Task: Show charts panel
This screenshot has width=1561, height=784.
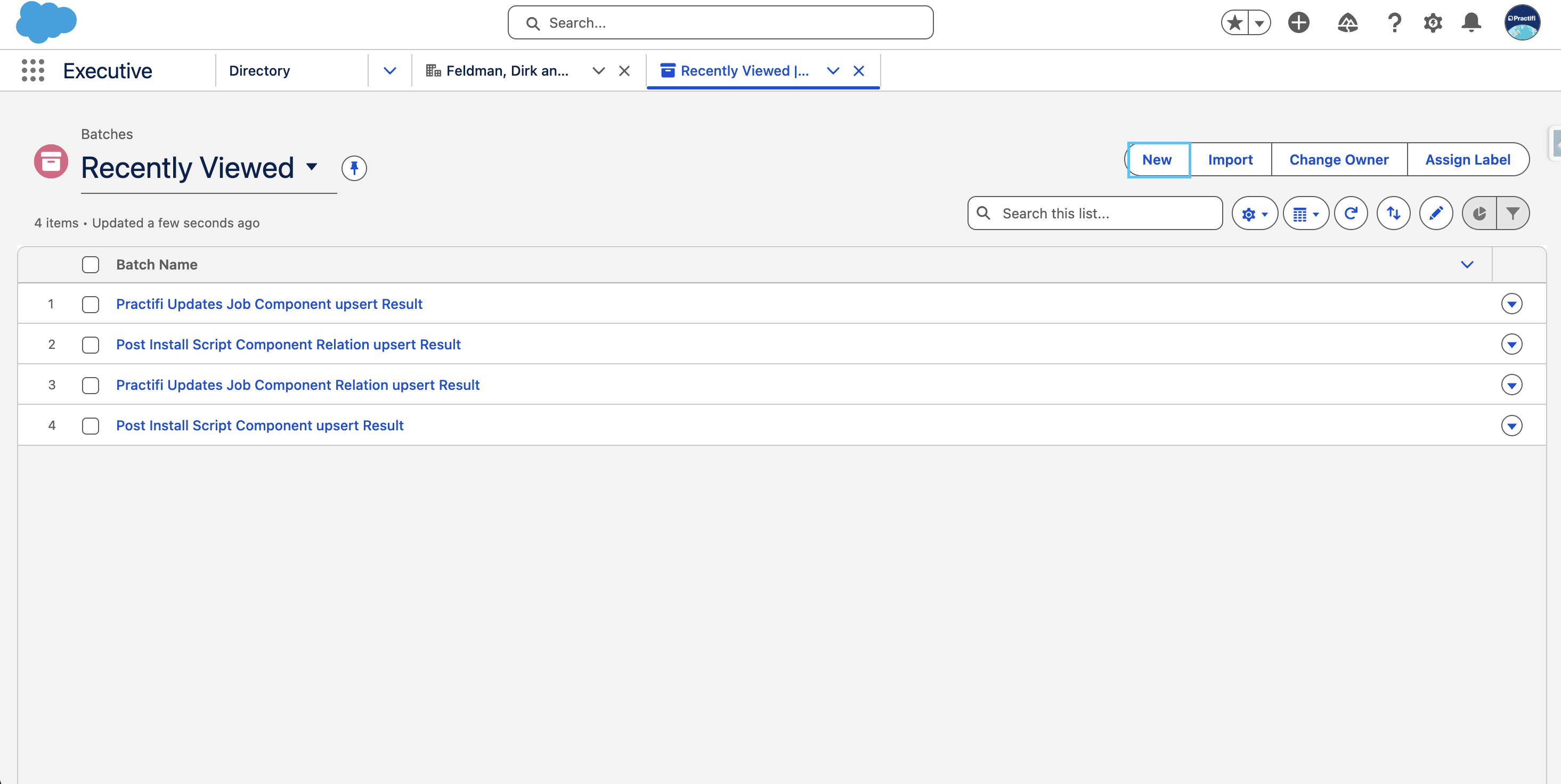Action: point(1479,213)
